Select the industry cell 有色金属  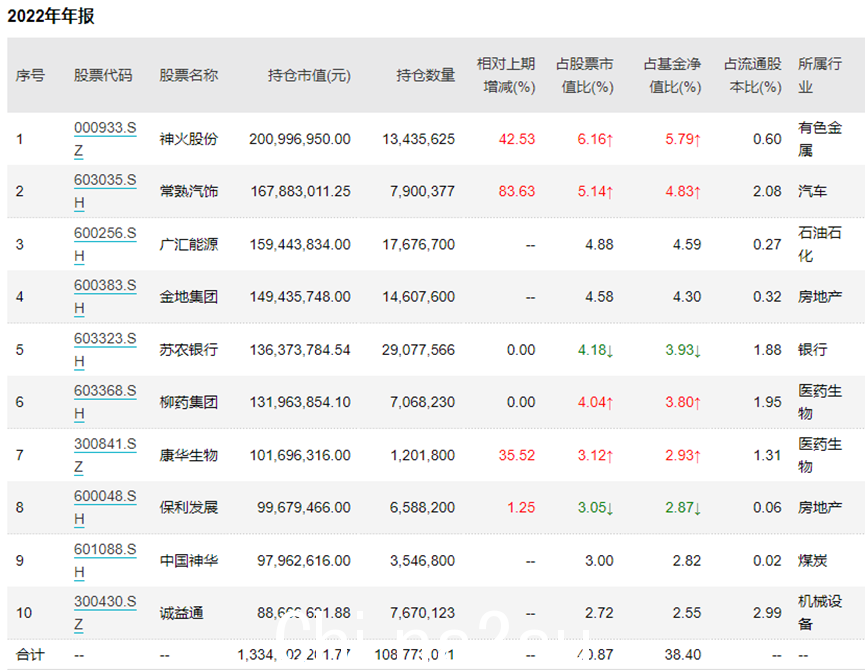820,139
